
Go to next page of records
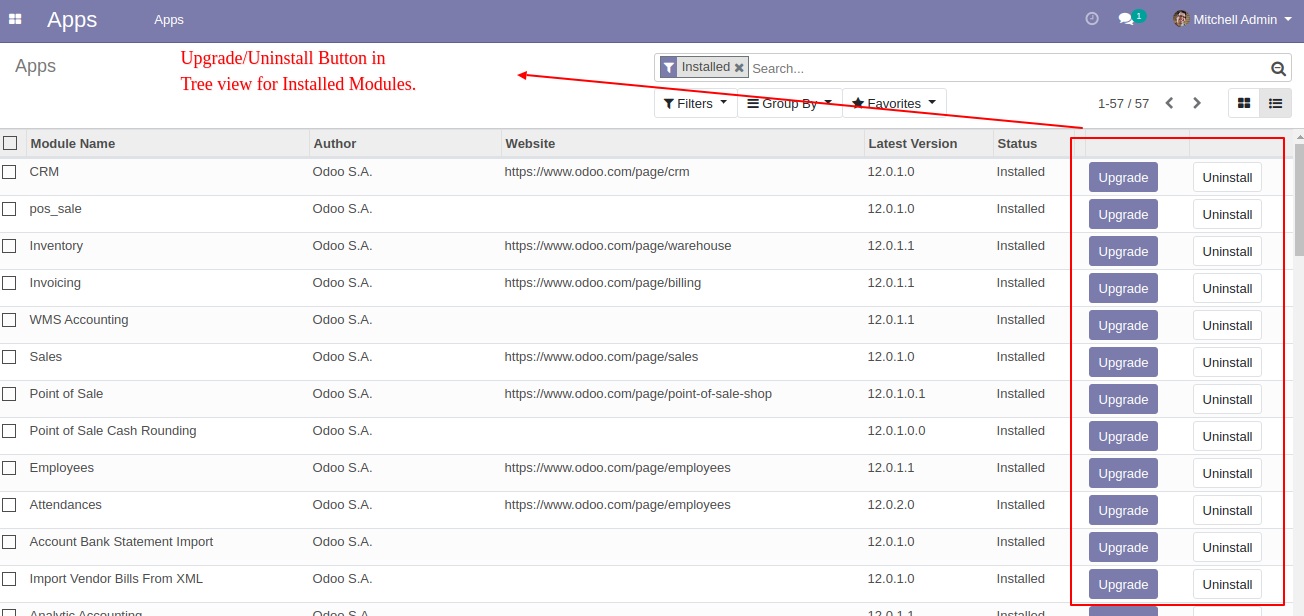pos(1197,103)
